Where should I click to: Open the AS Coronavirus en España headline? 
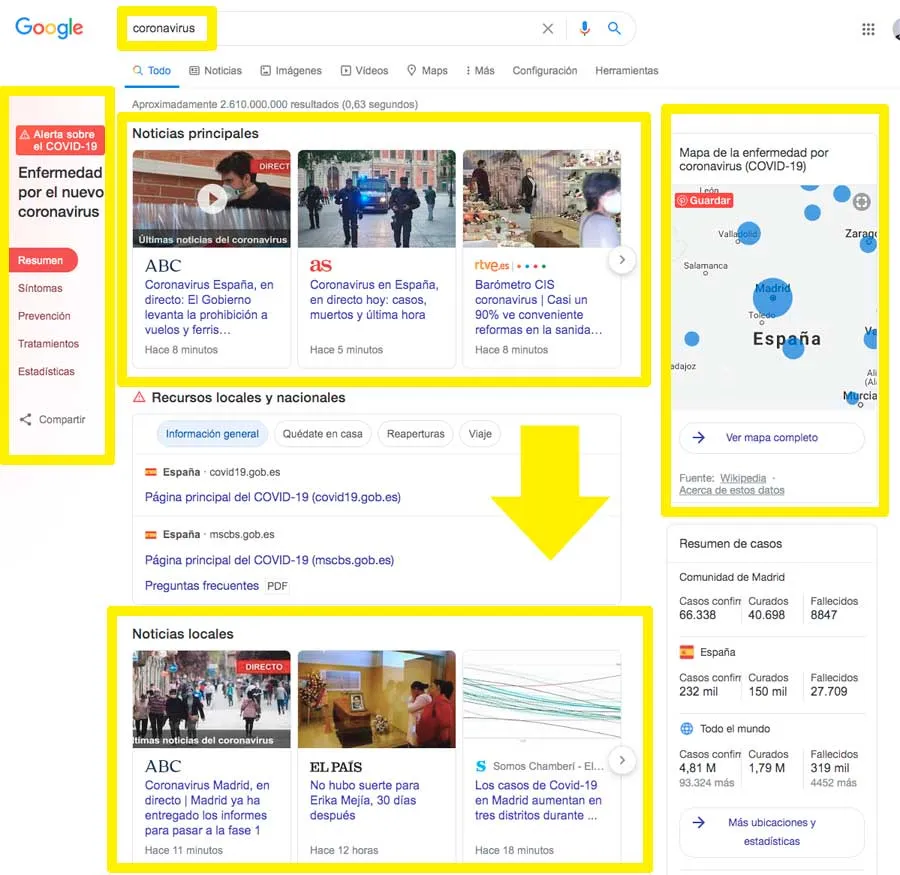click(x=374, y=300)
